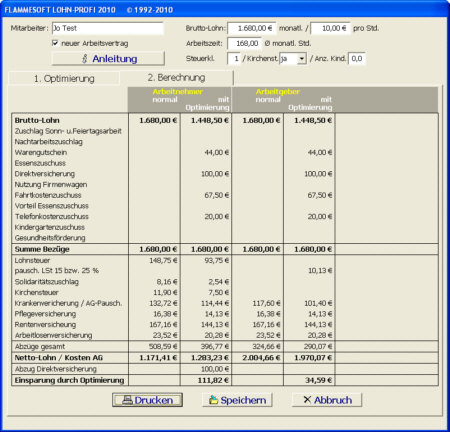
Task: Click the Pflegeversicherung row label
Action: click(45, 314)
